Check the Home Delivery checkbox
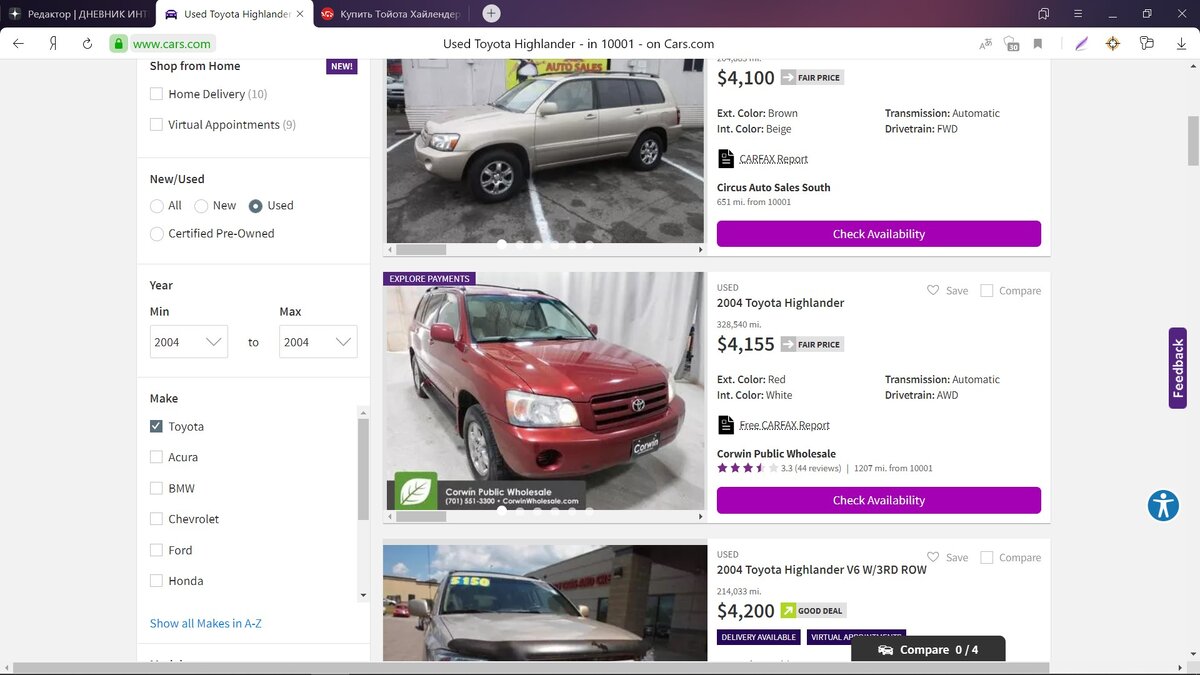Image resolution: width=1200 pixels, height=675 pixels. [x=156, y=94]
